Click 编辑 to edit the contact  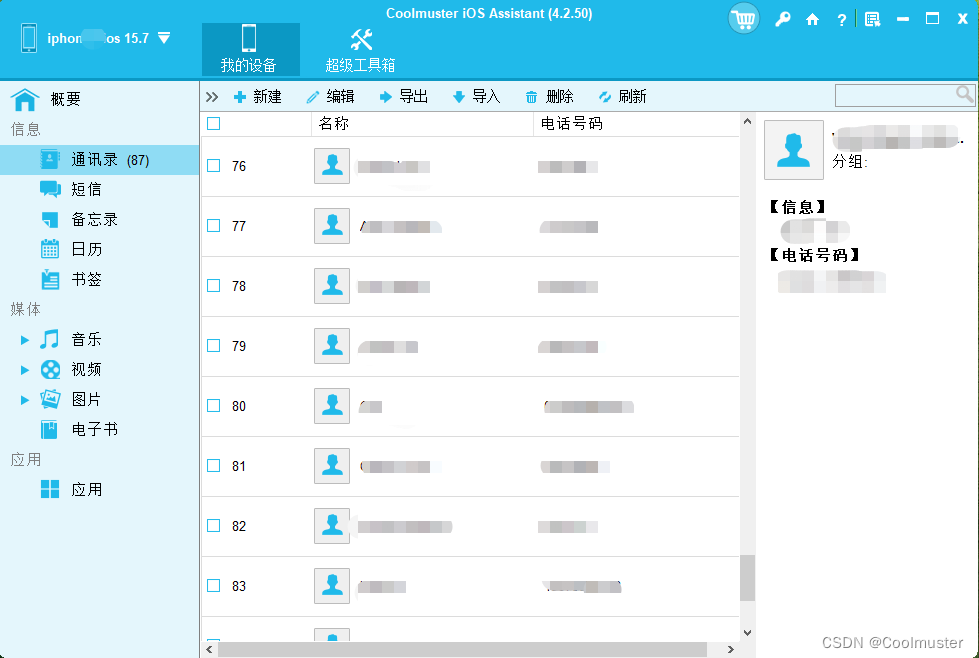[x=331, y=97]
